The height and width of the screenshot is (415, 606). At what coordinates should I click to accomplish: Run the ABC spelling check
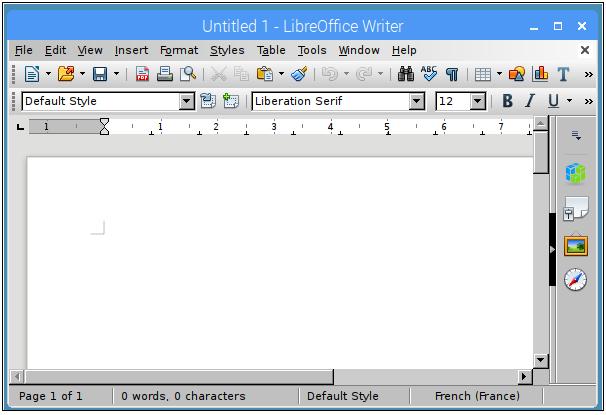[429, 73]
